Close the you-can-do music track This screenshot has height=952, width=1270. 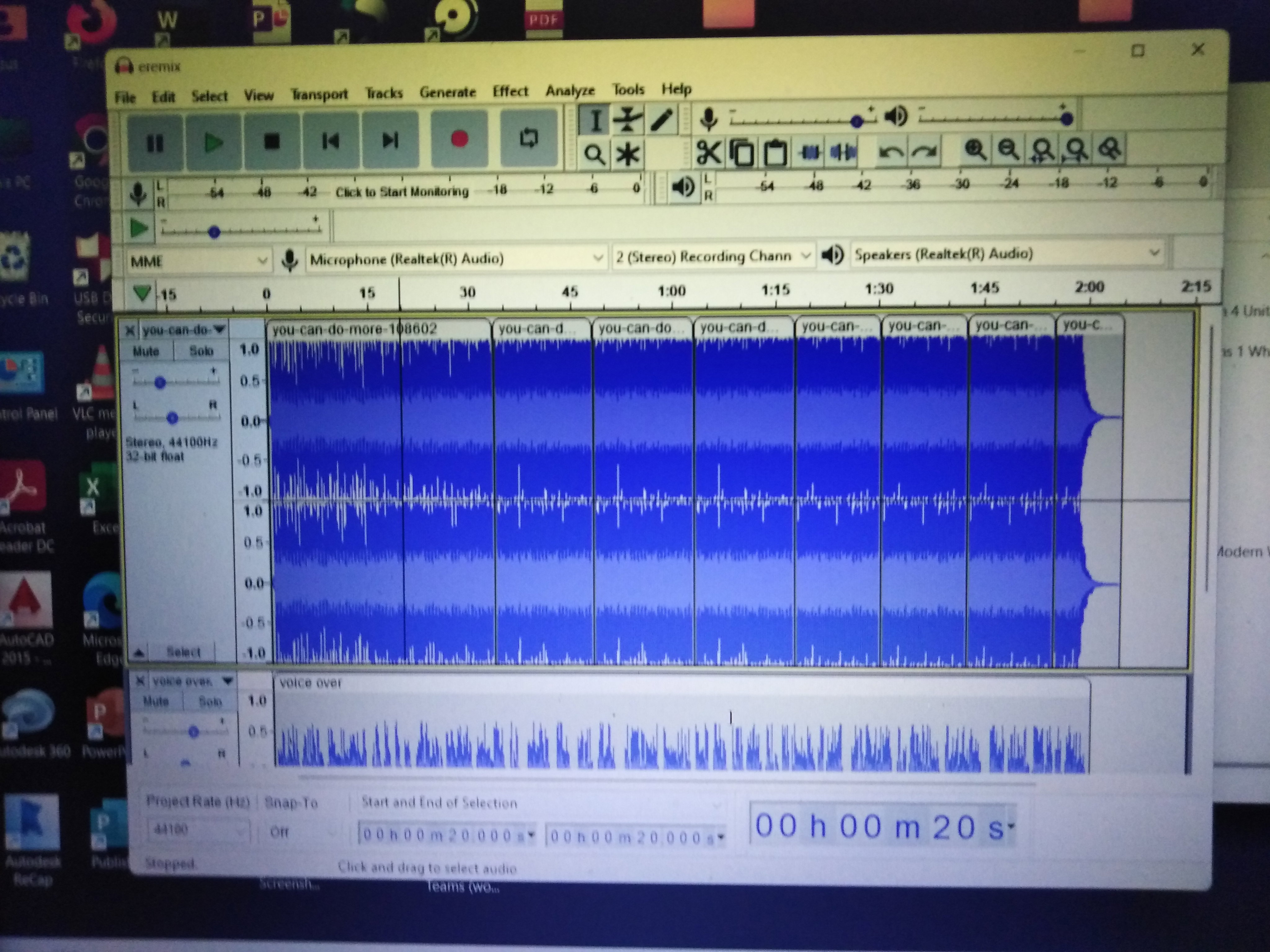coord(130,330)
